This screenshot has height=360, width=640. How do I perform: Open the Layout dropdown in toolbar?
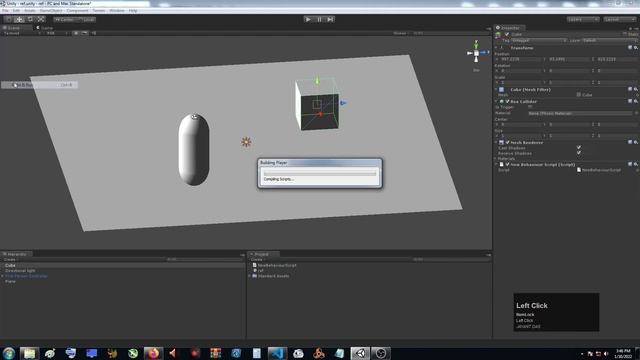[x=619, y=19]
